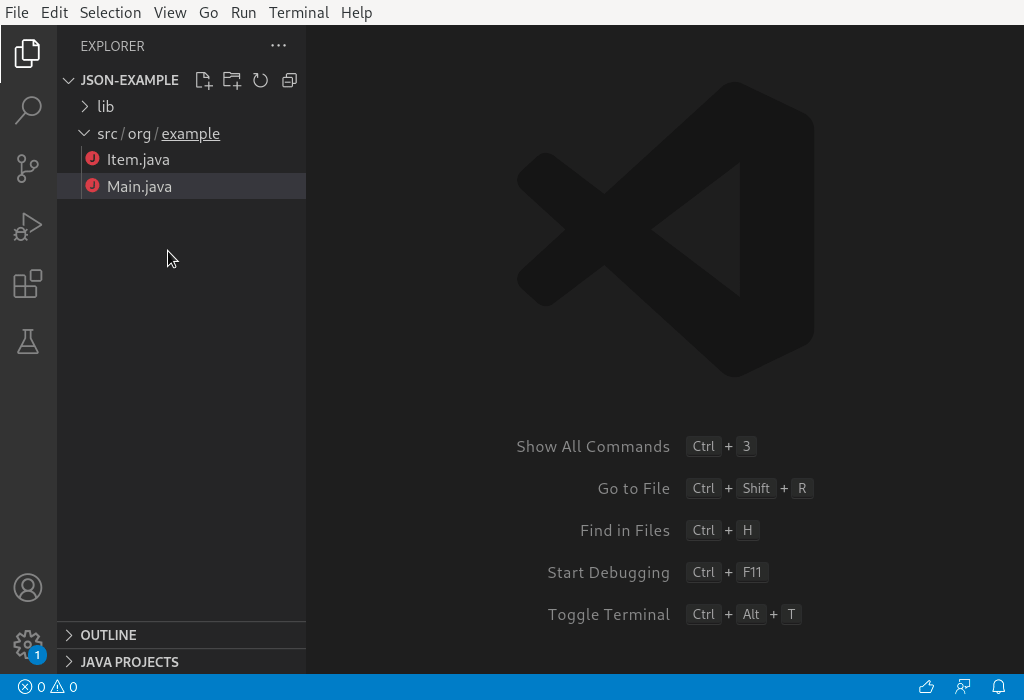
Task: Open the View menu
Action: [170, 12]
